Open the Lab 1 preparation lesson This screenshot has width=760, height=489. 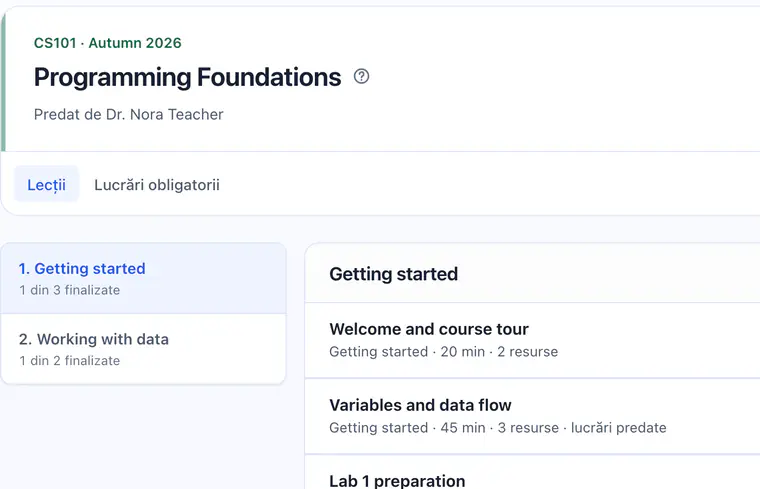[x=532, y=473]
